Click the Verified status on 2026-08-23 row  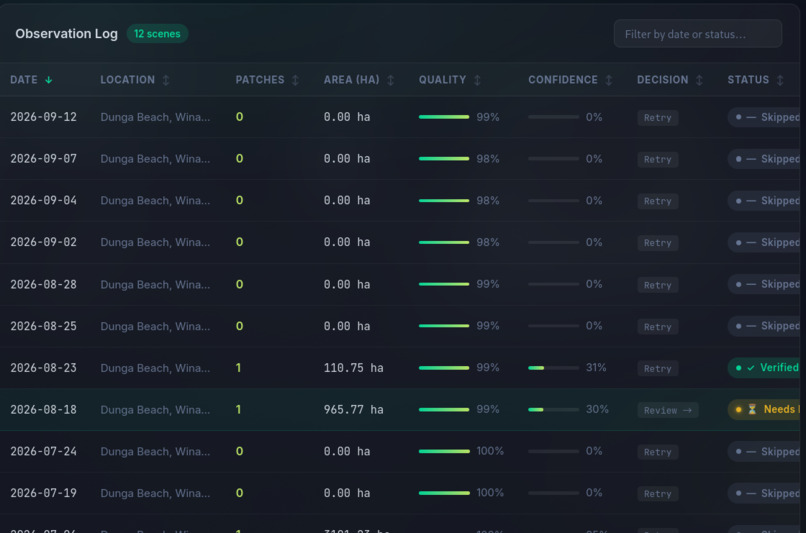[x=764, y=367]
